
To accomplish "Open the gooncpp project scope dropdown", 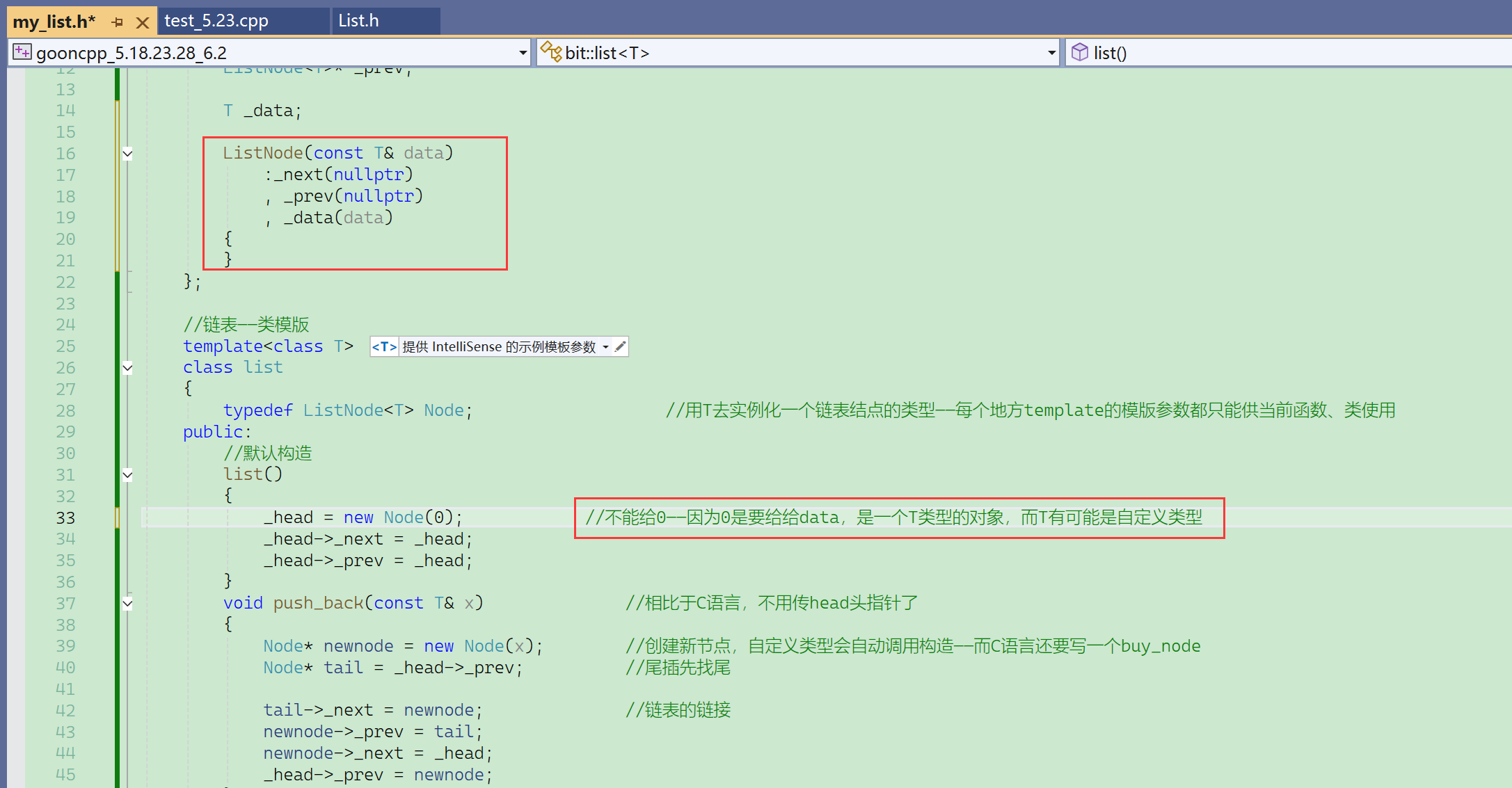I will [523, 53].
